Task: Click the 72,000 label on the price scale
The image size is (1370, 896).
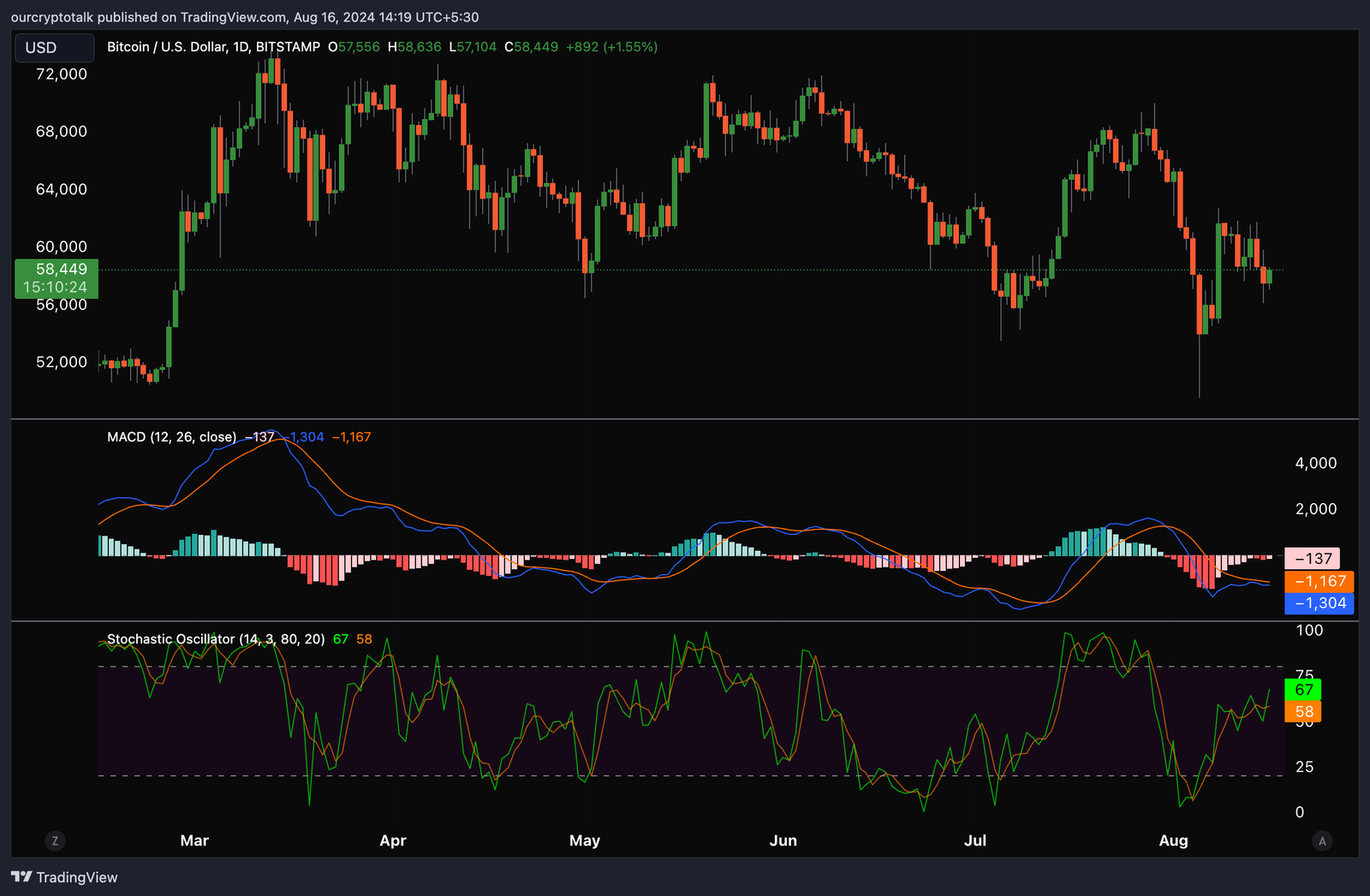Action: coord(61,74)
